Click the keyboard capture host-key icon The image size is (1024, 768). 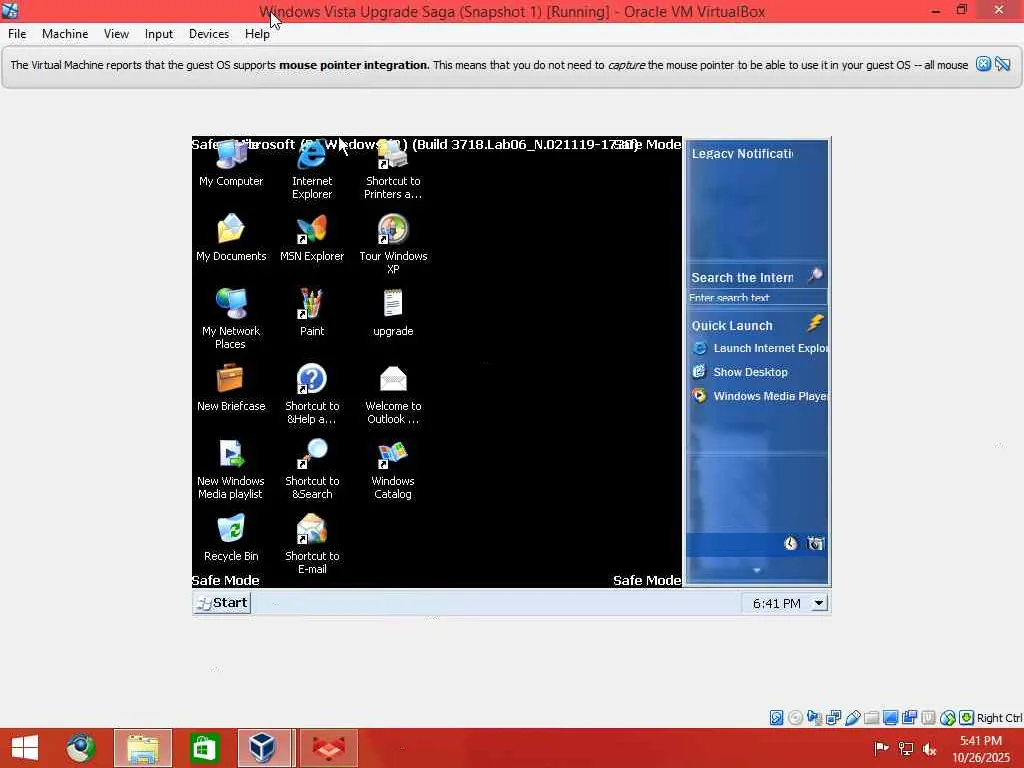pos(967,718)
